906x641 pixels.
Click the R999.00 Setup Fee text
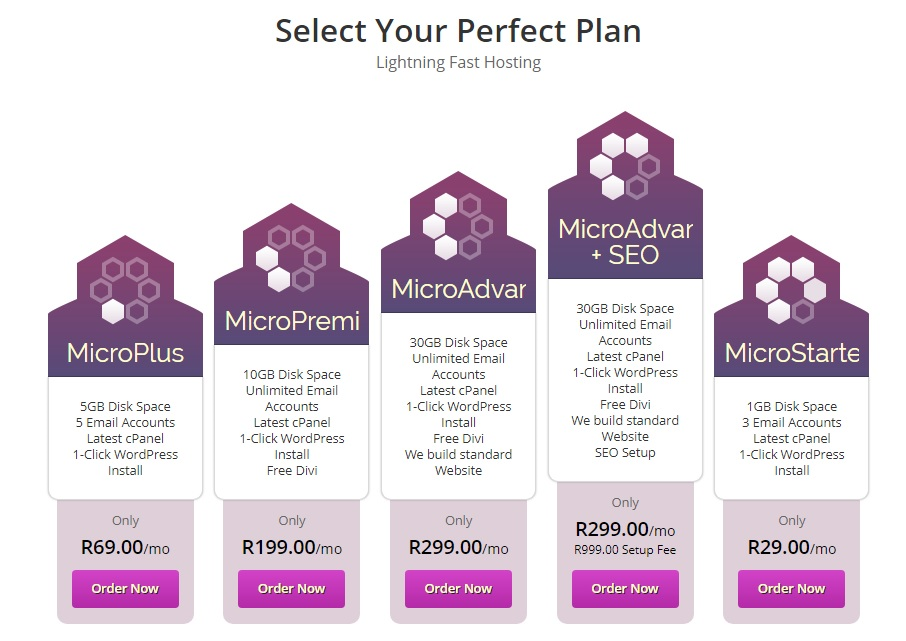[x=625, y=550]
